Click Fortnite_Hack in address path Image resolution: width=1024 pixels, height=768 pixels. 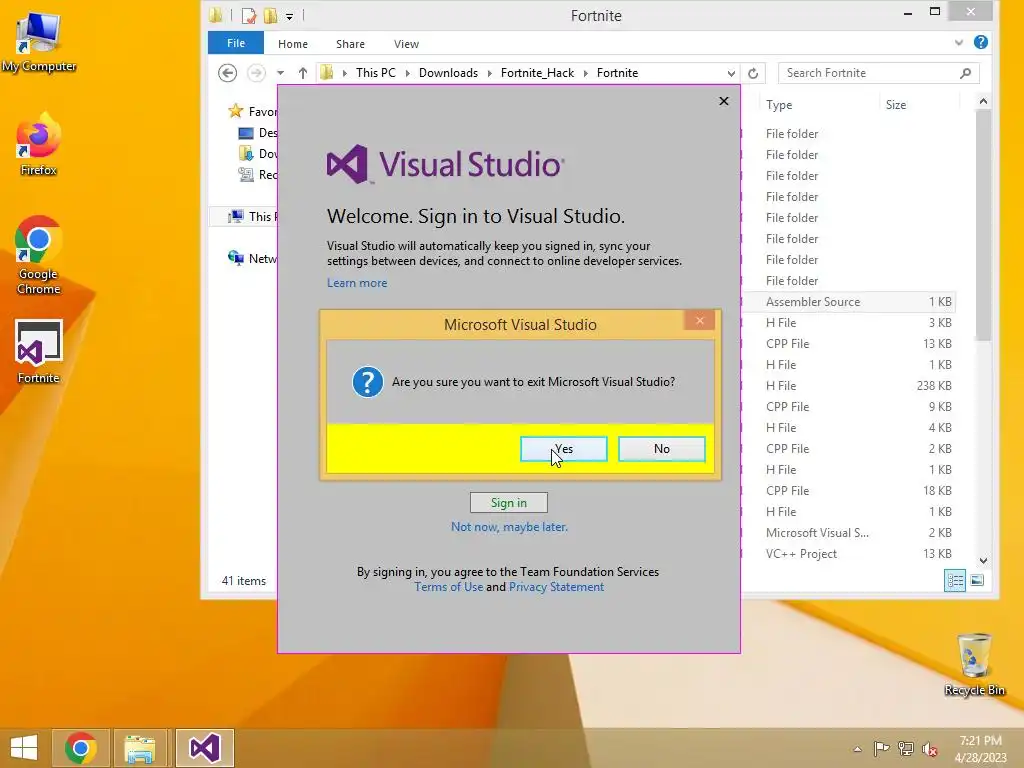[x=537, y=72]
